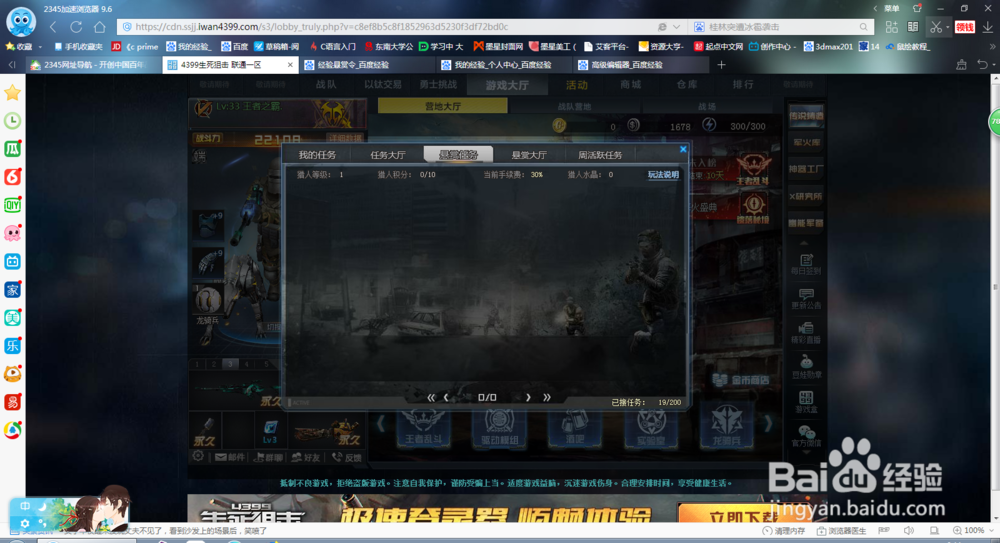Screen dimensions: 1000x543
Task: Open the 收藏 favorites dropdown arrow
Action: click(40, 47)
